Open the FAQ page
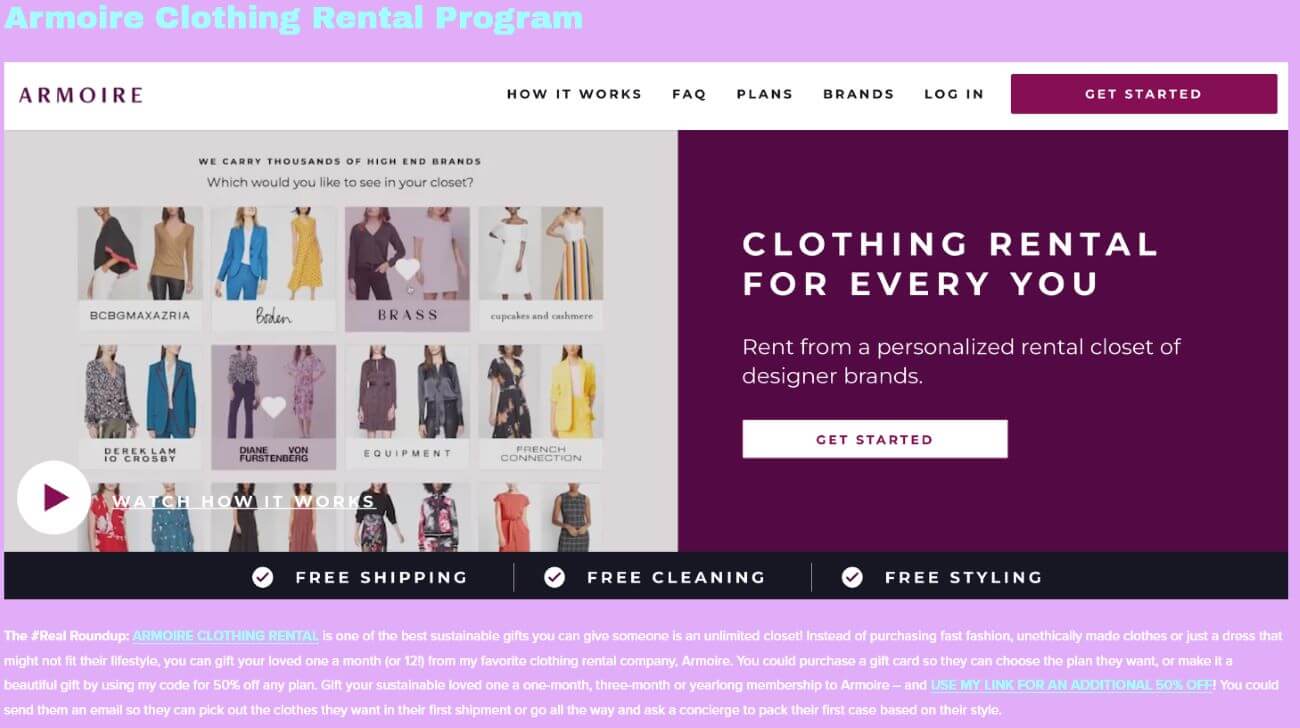1300x728 pixels. coord(689,94)
